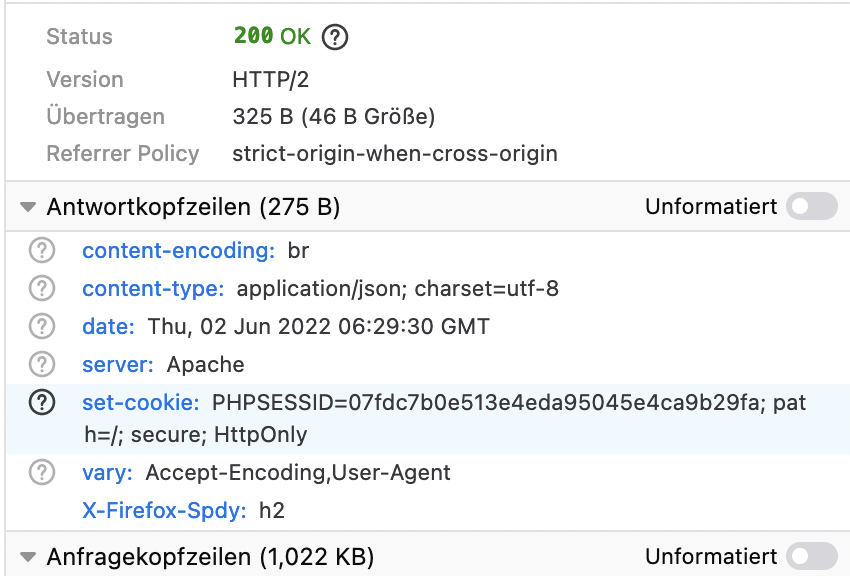Image resolution: width=850 pixels, height=576 pixels.
Task: Click the question mark icon beside set-cookie
Action: (x=41, y=402)
